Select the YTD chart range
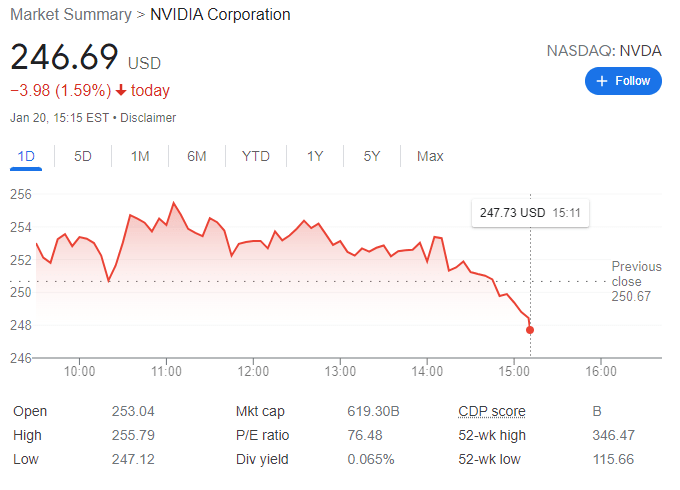The image size is (680, 490). [x=256, y=156]
